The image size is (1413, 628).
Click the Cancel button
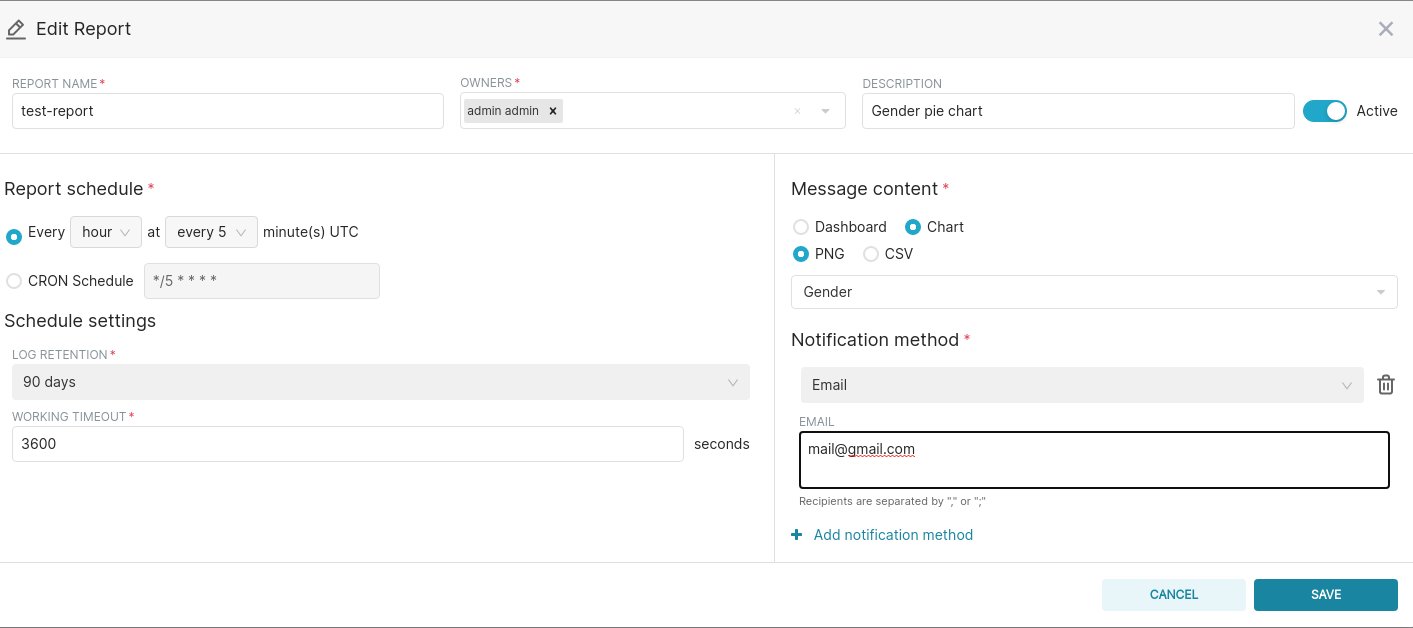point(1174,594)
